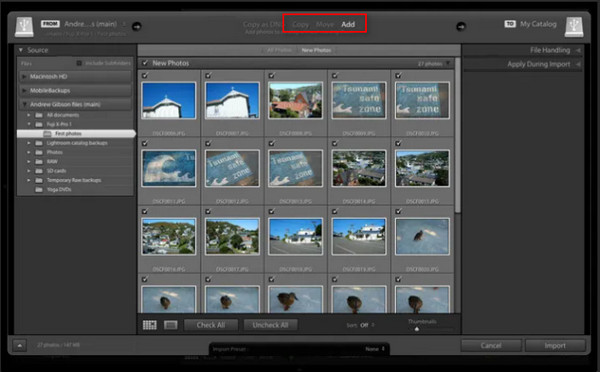Toggle the New Photos group checkbox
600x372 pixels.
click(x=145, y=63)
